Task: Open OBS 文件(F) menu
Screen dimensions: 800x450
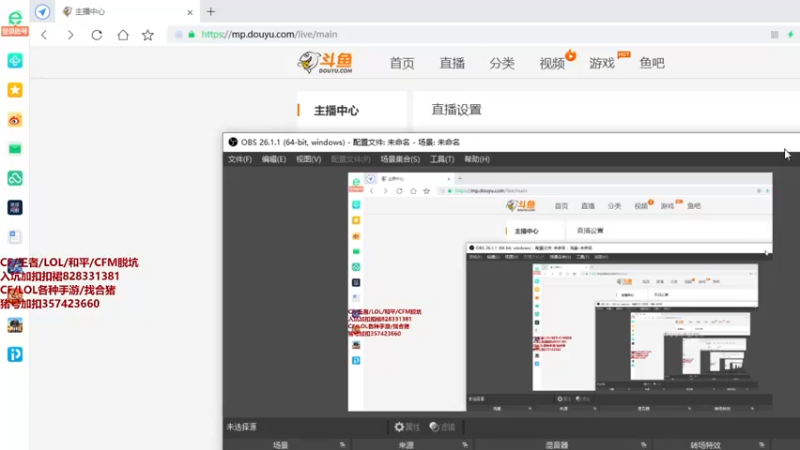Action: [240, 159]
